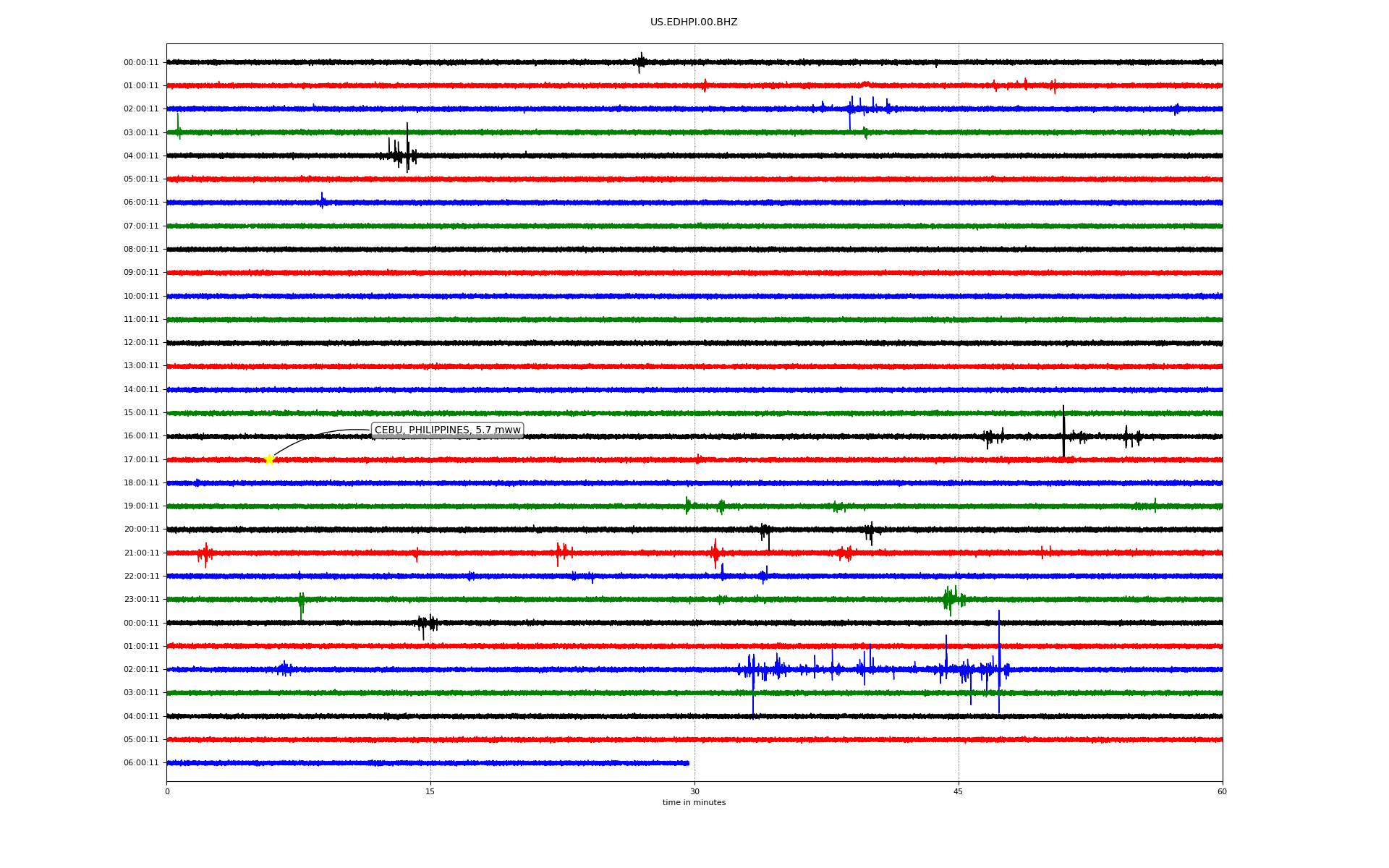Image resolution: width=1389 pixels, height=868 pixels.
Task: Click the 60 tick on x-axis
Action: click(1221, 792)
